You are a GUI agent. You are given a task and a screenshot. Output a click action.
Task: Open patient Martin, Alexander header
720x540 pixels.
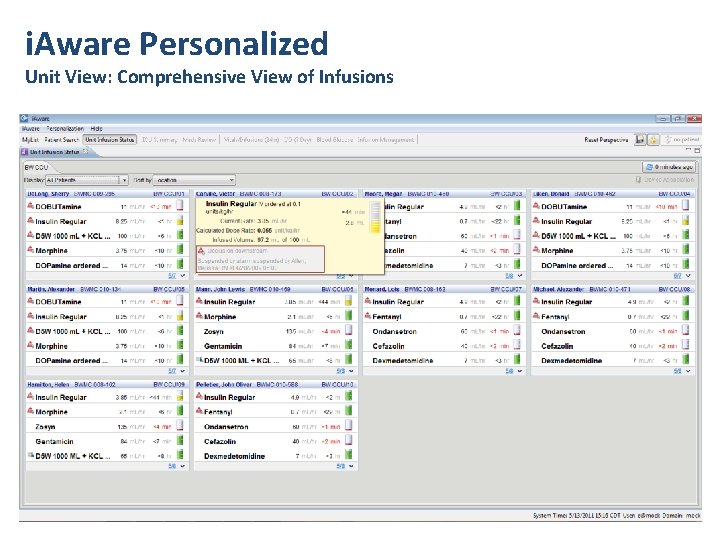tap(106, 289)
